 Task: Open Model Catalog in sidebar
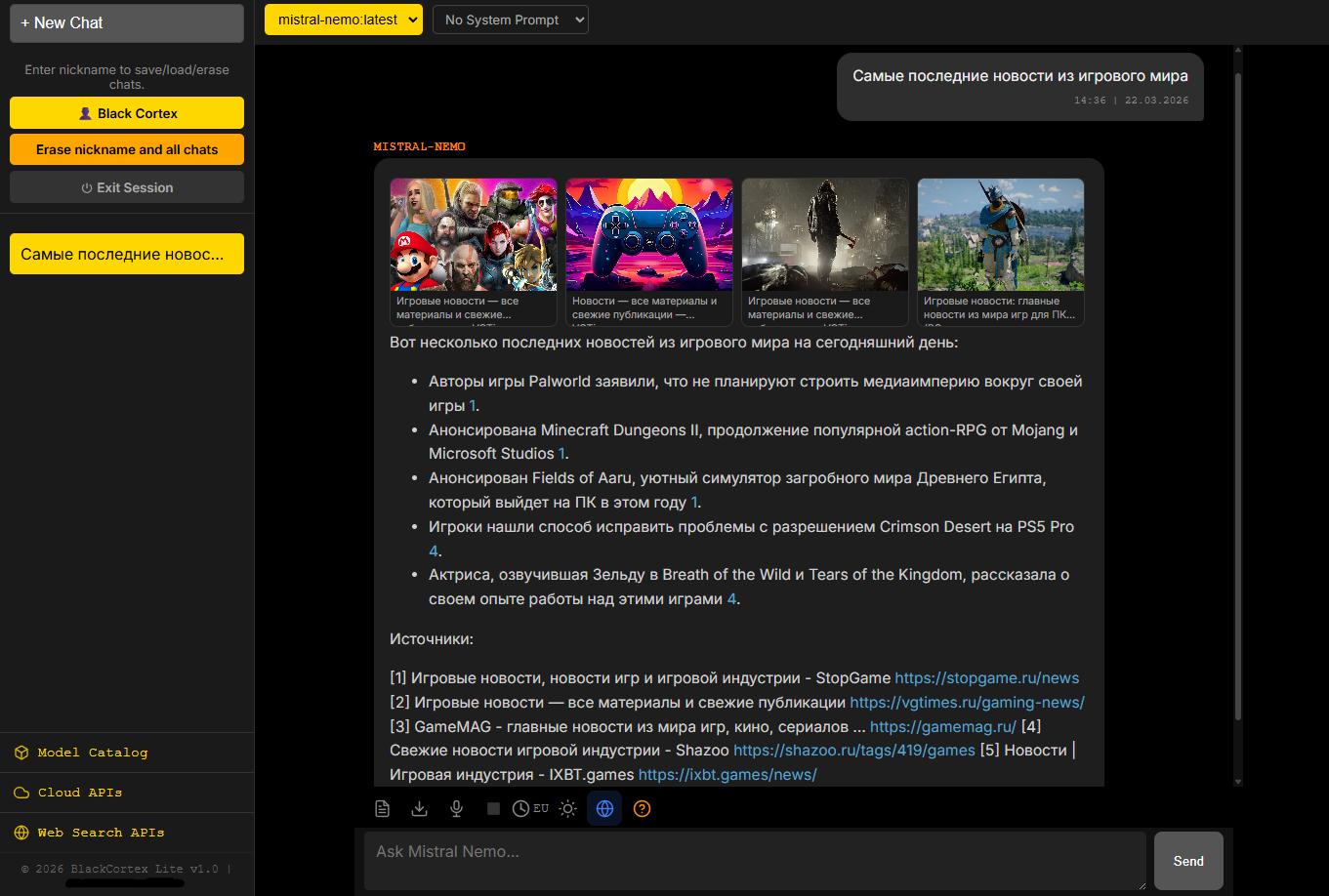92,753
